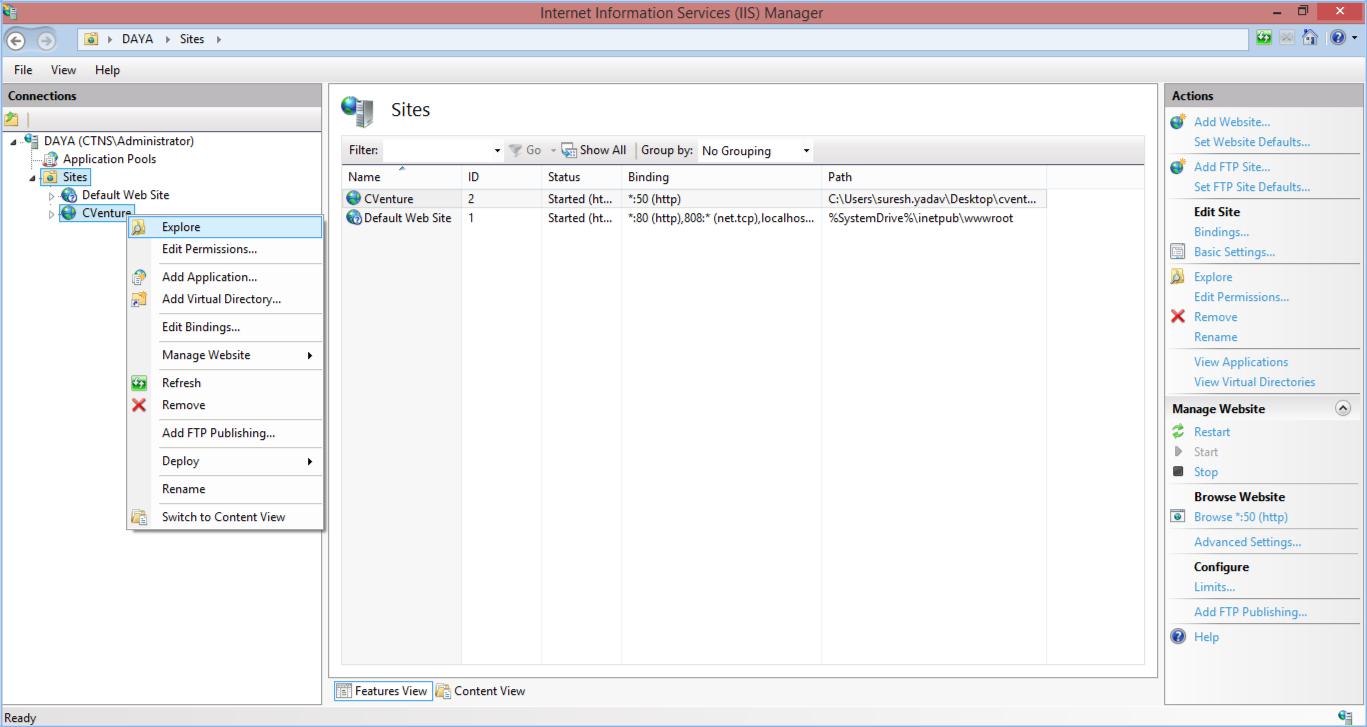
Task: Switch to the Features View tab
Action: pos(382,691)
